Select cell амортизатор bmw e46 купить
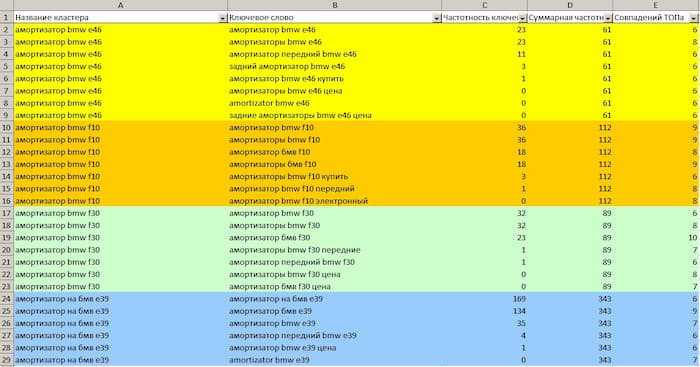Viewport: 700px width, 367px height. point(334,79)
